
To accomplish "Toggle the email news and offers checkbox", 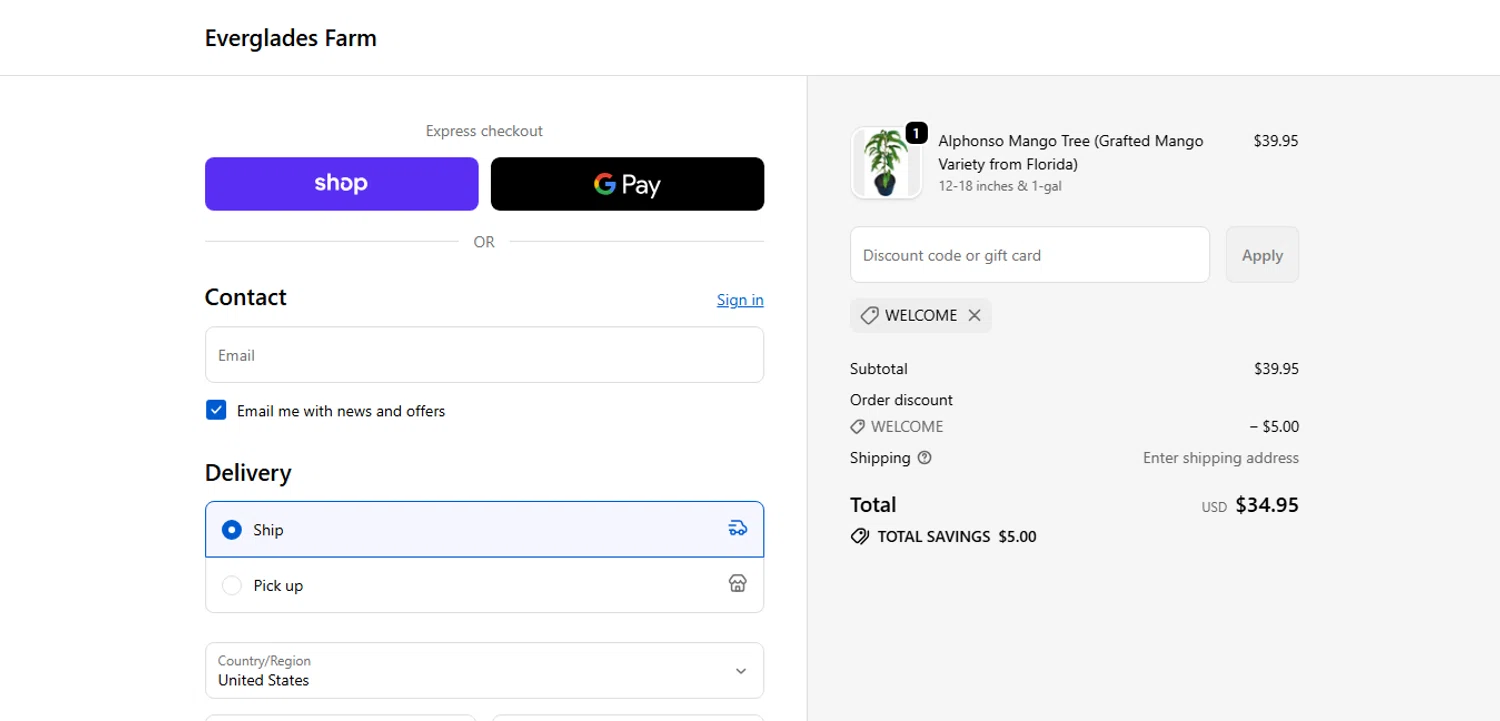I will pos(216,410).
